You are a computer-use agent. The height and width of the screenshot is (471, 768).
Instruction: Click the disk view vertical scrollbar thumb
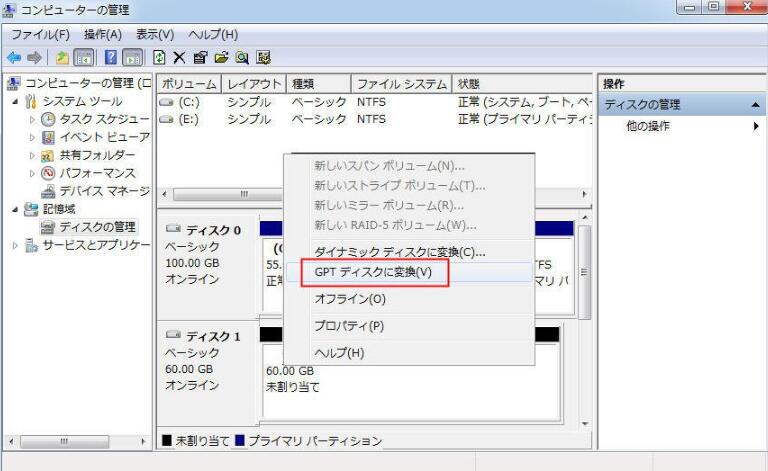[x=584, y=272]
